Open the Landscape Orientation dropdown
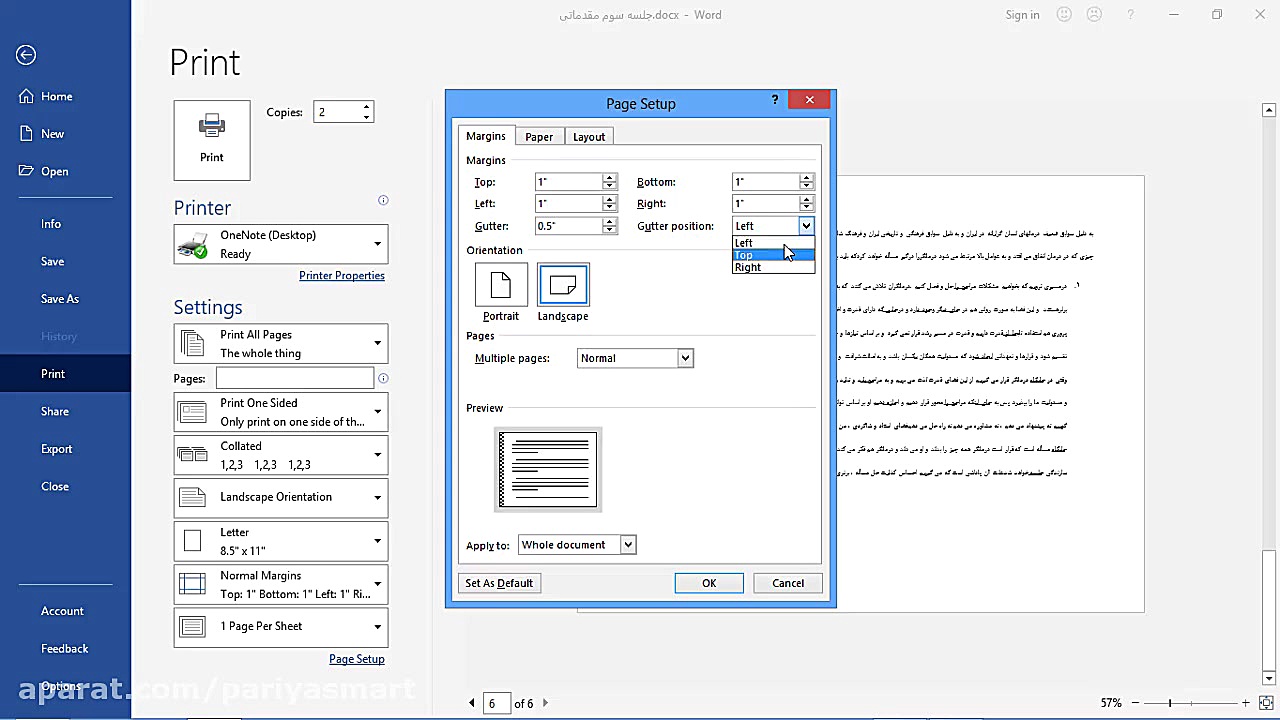The width and height of the screenshot is (1280, 720). click(281, 497)
